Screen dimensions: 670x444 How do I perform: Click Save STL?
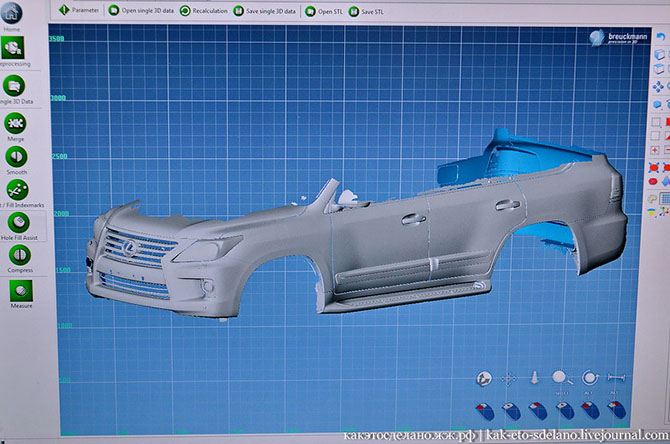tap(366, 12)
